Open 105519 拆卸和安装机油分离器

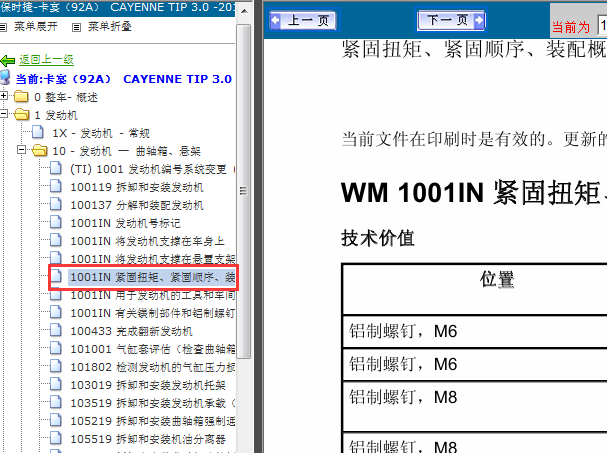pyautogui.click(x=148, y=439)
